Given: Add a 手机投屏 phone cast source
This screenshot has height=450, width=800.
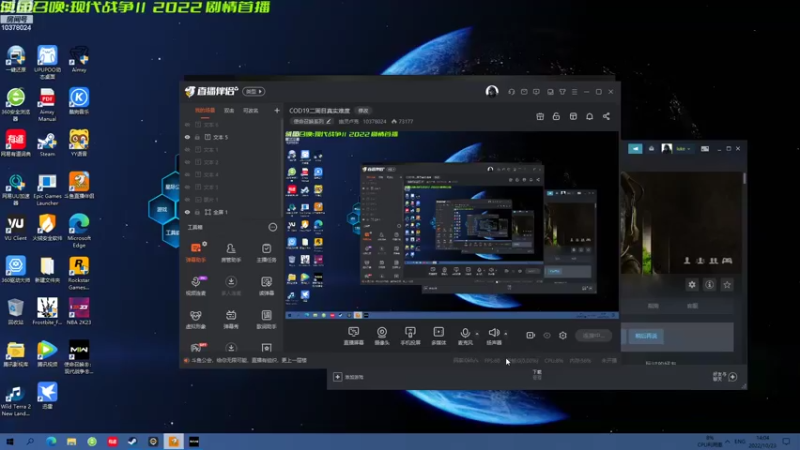Looking at the screenshot, I should click(x=410, y=336).
